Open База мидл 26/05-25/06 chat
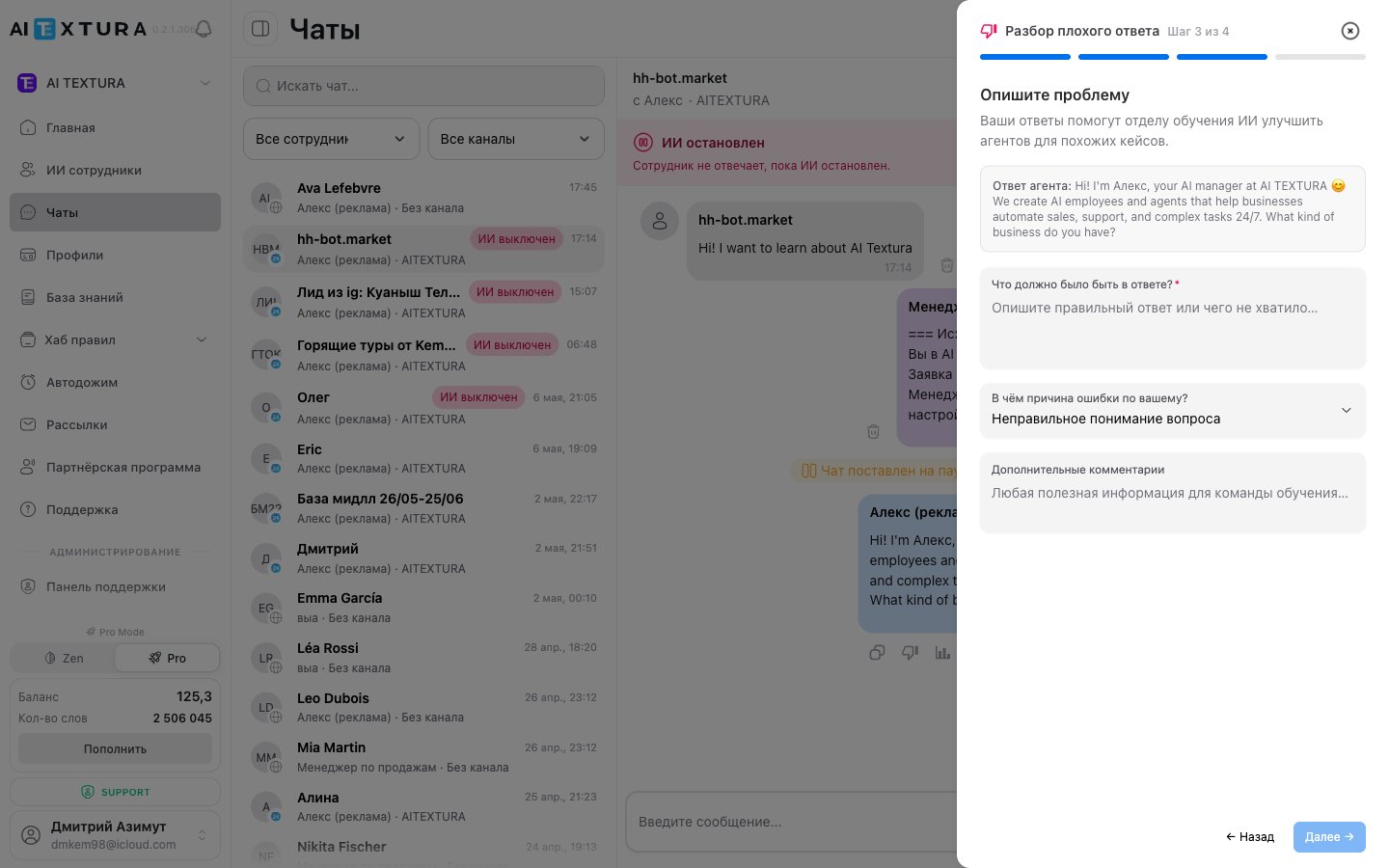Viewport: 1389px width, 868px height. coord(423,508)
